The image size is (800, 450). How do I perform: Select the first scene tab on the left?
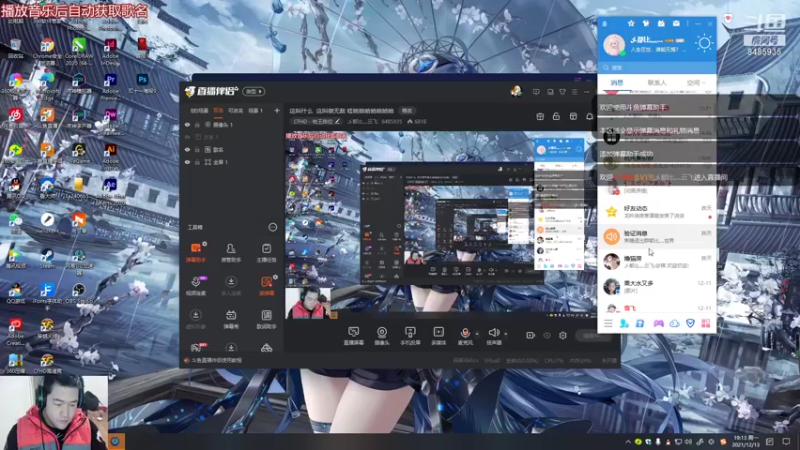point(199,110)
